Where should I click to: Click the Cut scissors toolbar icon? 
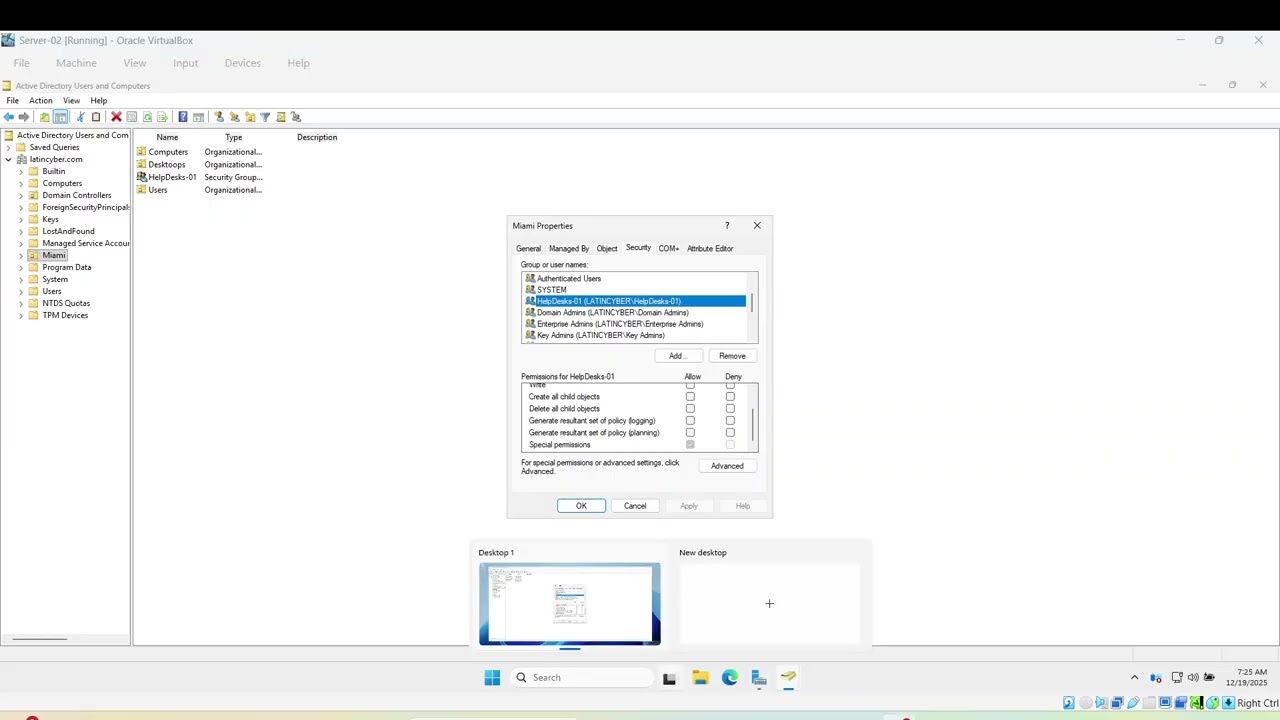81,117
